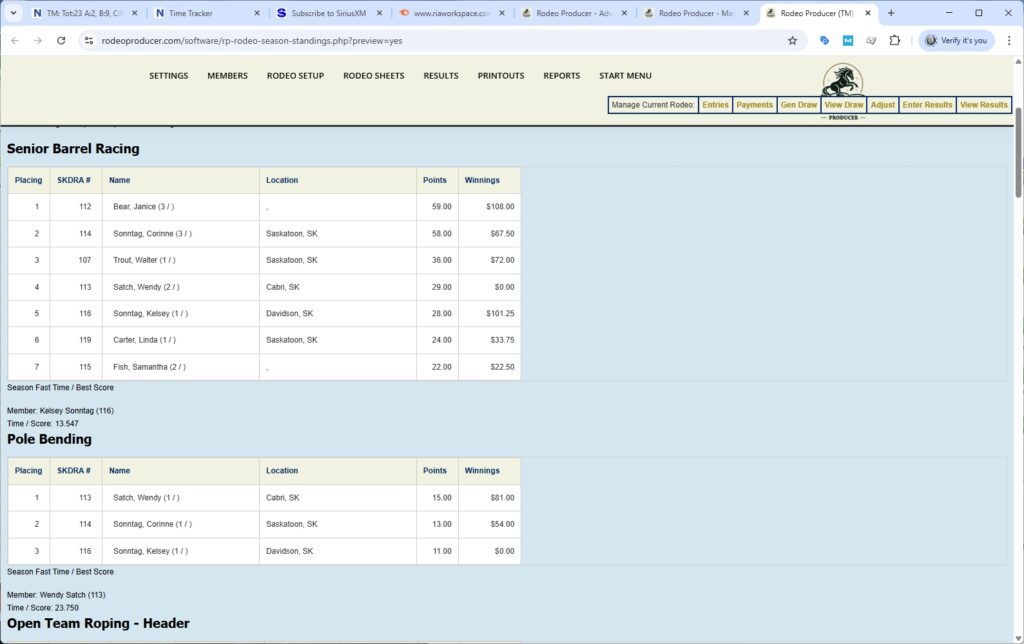Click the site information icon in address bar
Screen dimensions: 1024x644
tap(89, 41)
